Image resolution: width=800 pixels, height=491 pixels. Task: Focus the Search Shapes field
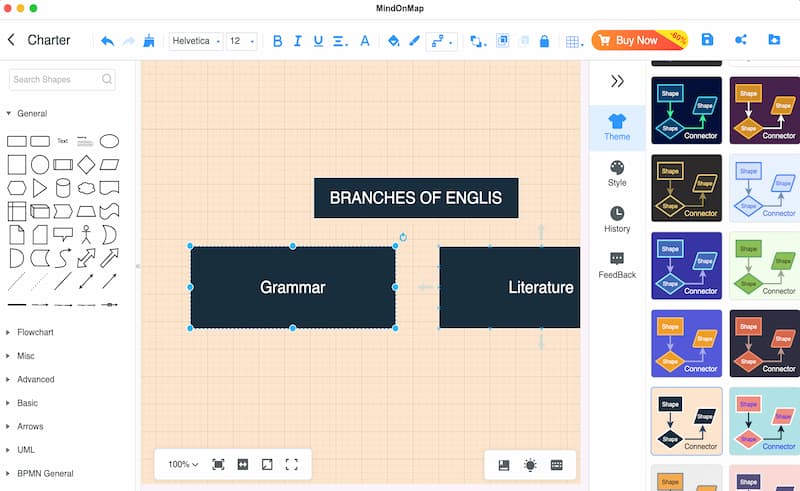[x=62, y=80]
